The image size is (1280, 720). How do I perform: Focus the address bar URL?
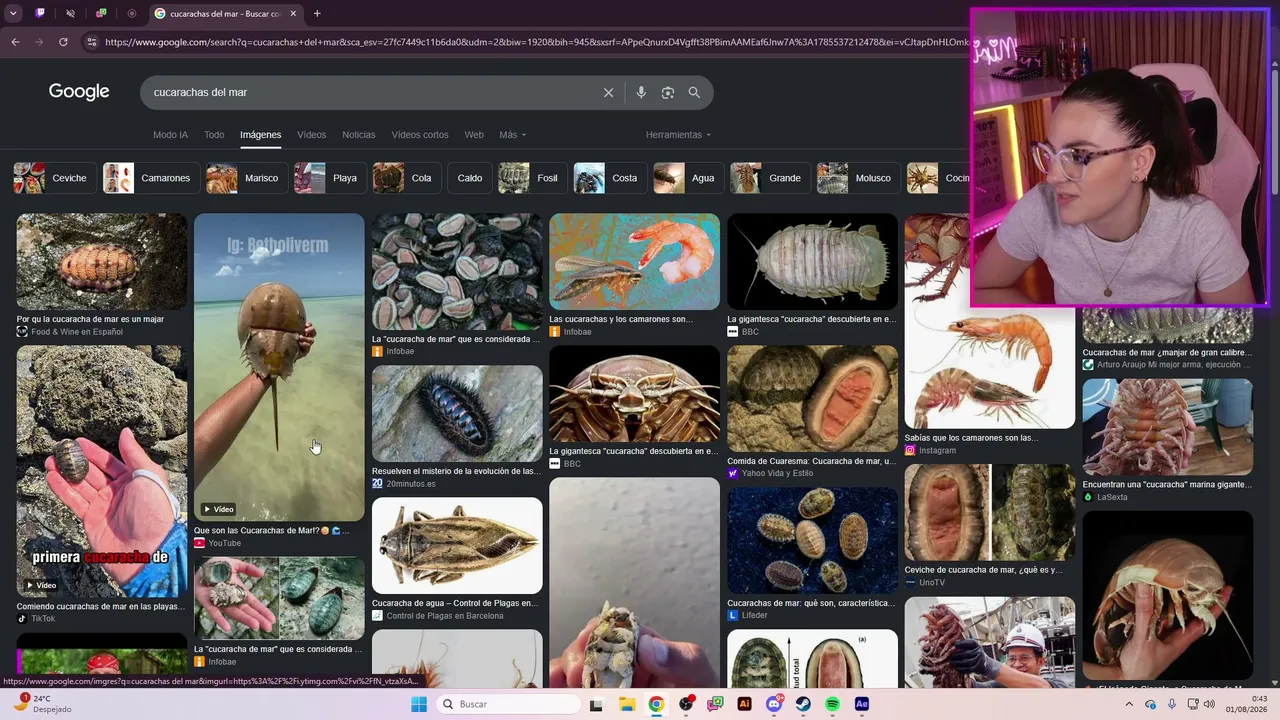pyautogui.click(x=535, y=42)
